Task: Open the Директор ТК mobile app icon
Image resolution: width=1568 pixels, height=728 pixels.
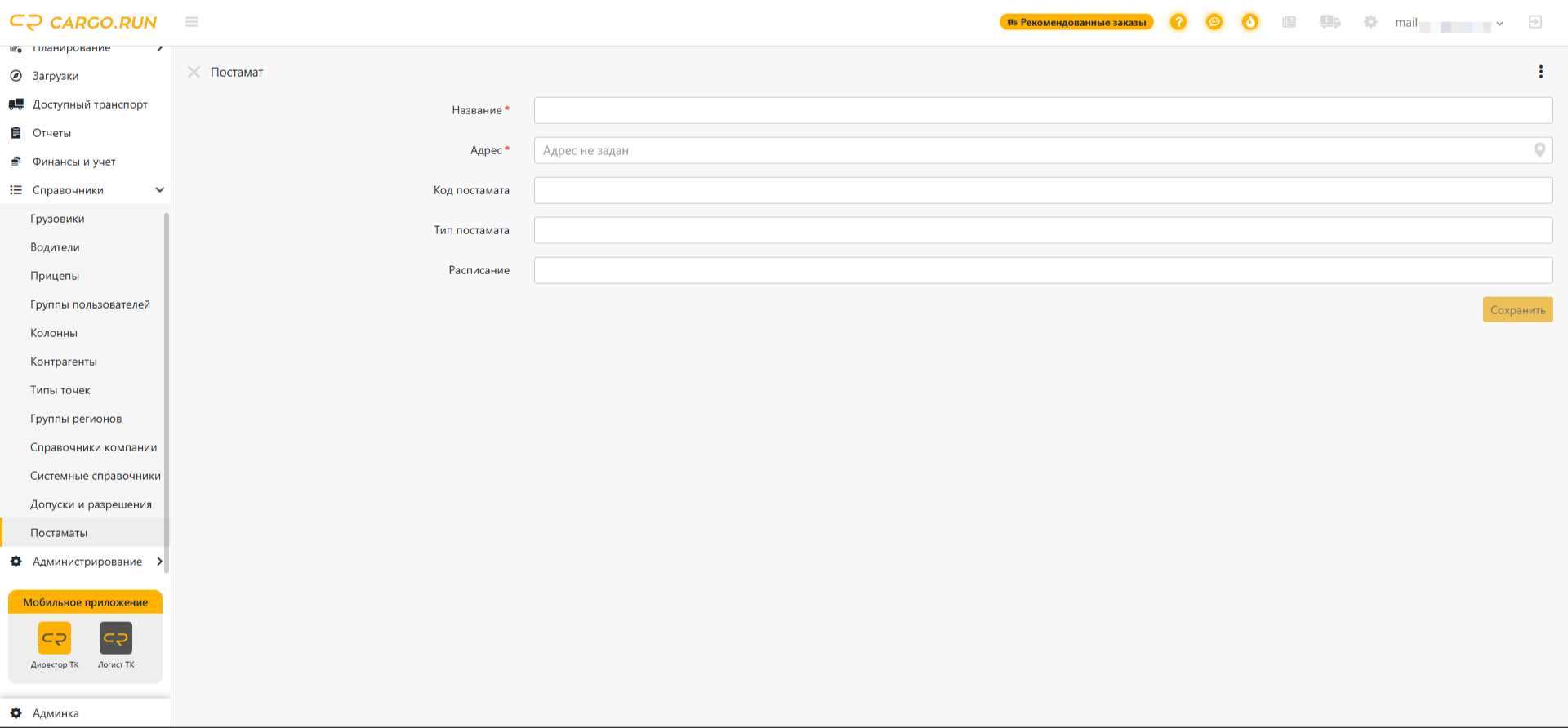Action: pyautogui.click(x=55, y=638)
